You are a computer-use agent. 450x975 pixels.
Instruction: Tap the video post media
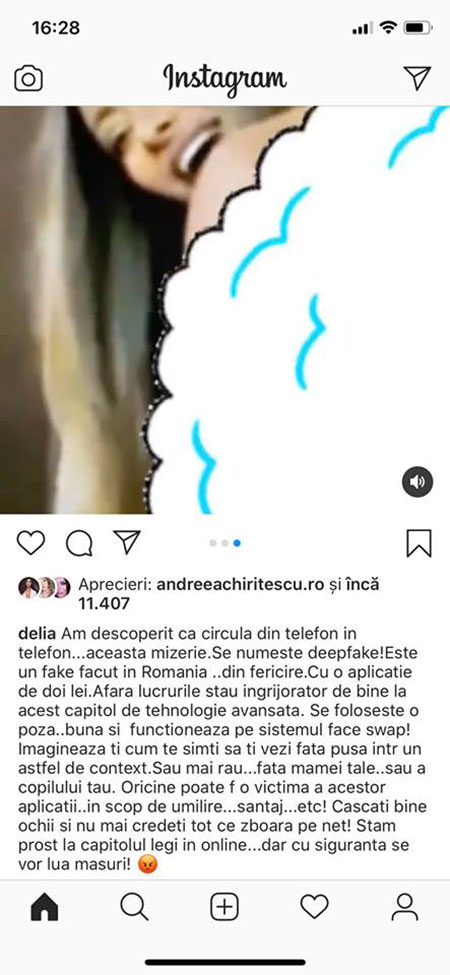point(225,310)
